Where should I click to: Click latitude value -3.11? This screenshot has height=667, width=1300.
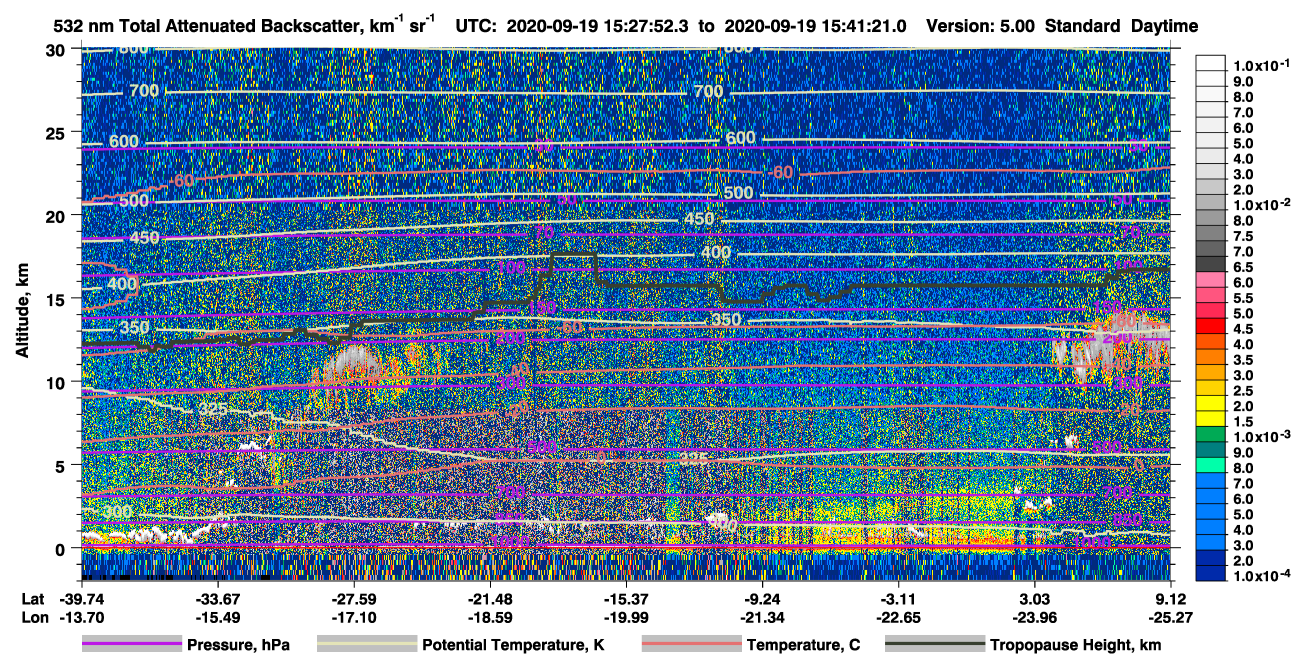899,599
